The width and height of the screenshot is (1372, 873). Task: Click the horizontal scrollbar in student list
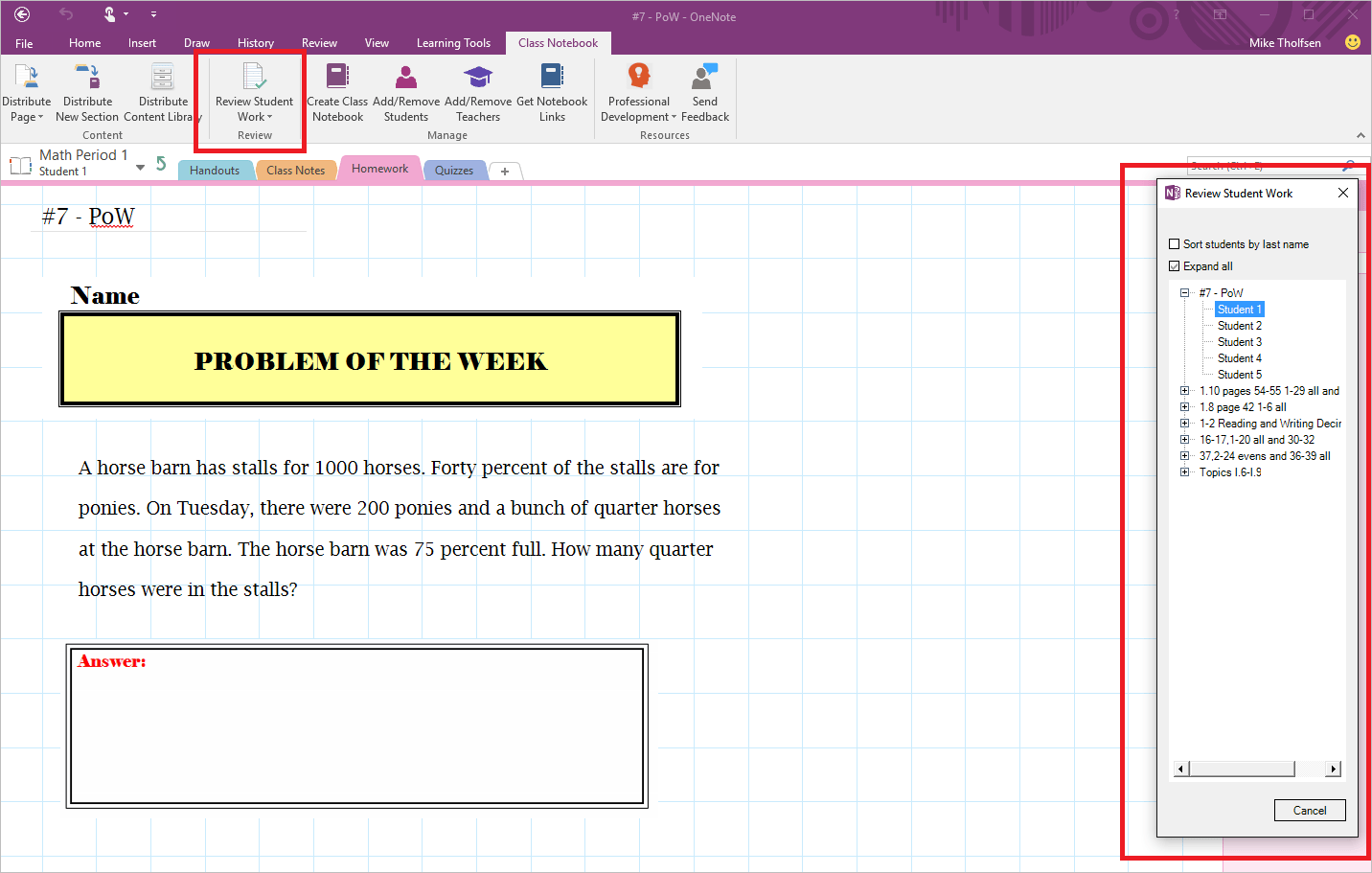coord(1242,769)
